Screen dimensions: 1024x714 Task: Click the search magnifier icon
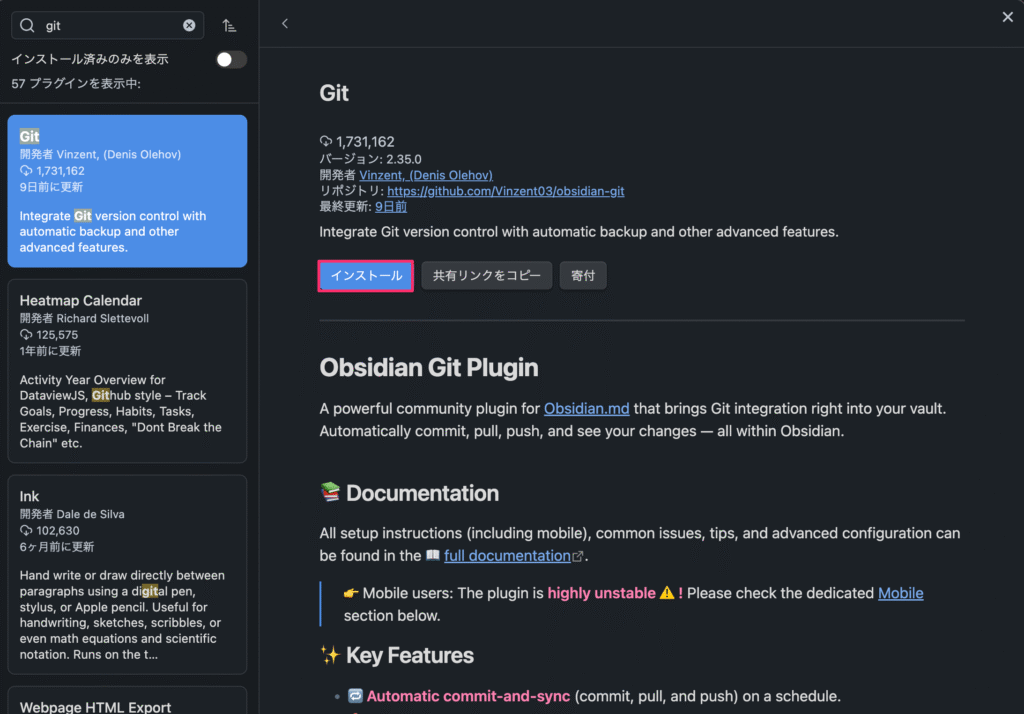27,25
